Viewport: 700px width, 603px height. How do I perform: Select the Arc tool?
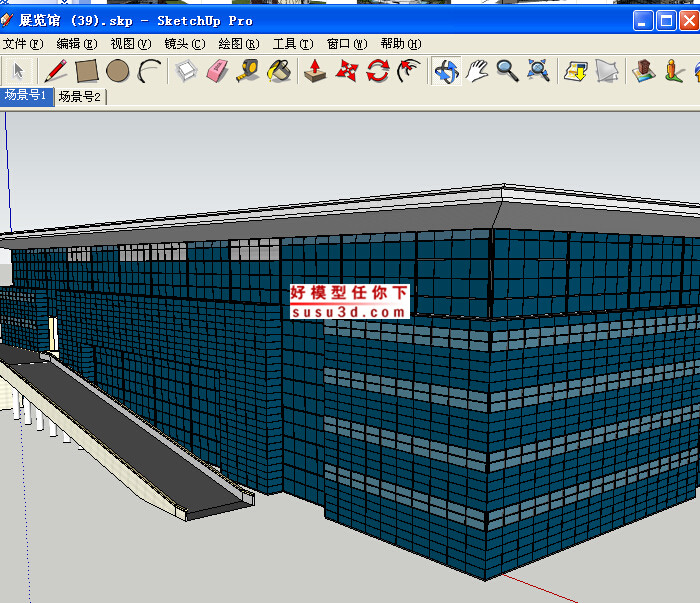[x=149, y=71]
